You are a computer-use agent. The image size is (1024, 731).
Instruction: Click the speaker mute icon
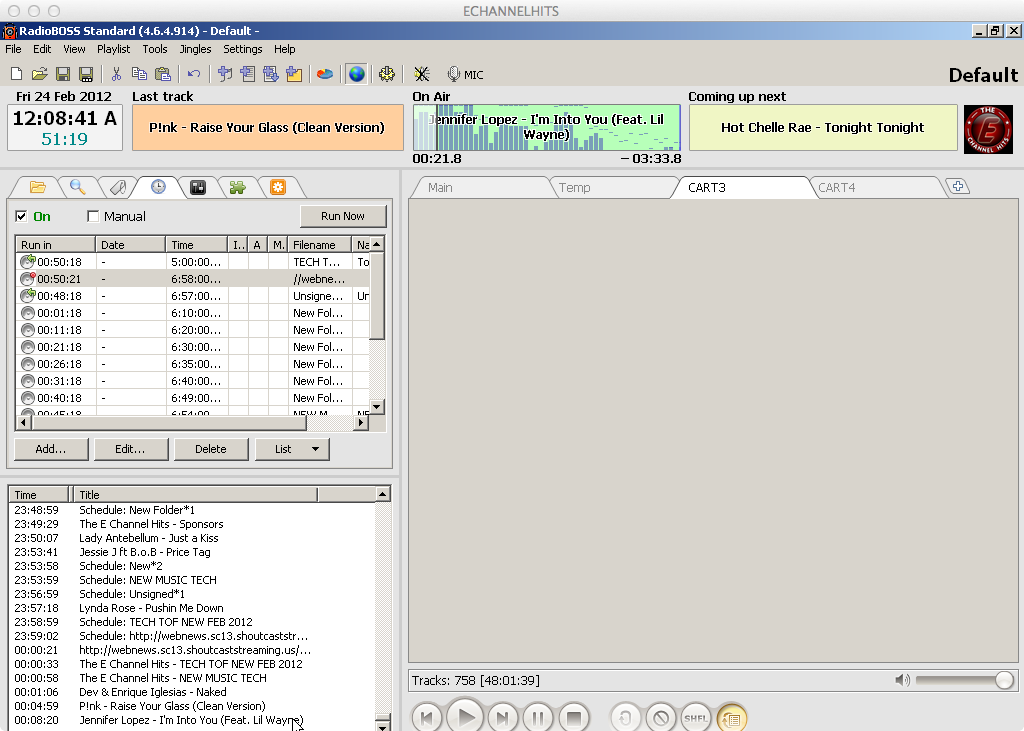click(902, 680)
